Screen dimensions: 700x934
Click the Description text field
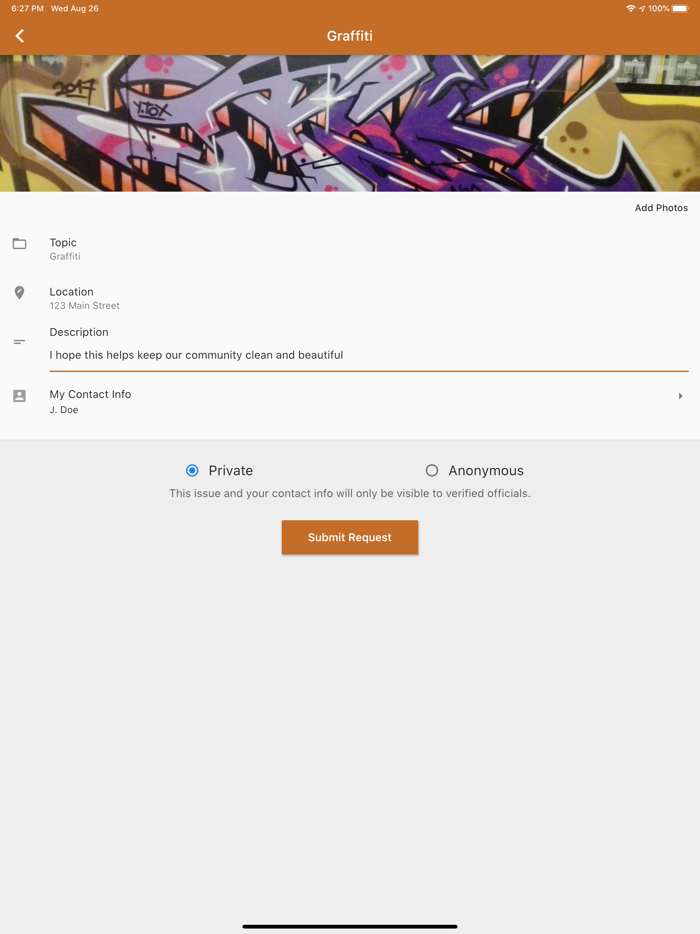tap(369, 355)
